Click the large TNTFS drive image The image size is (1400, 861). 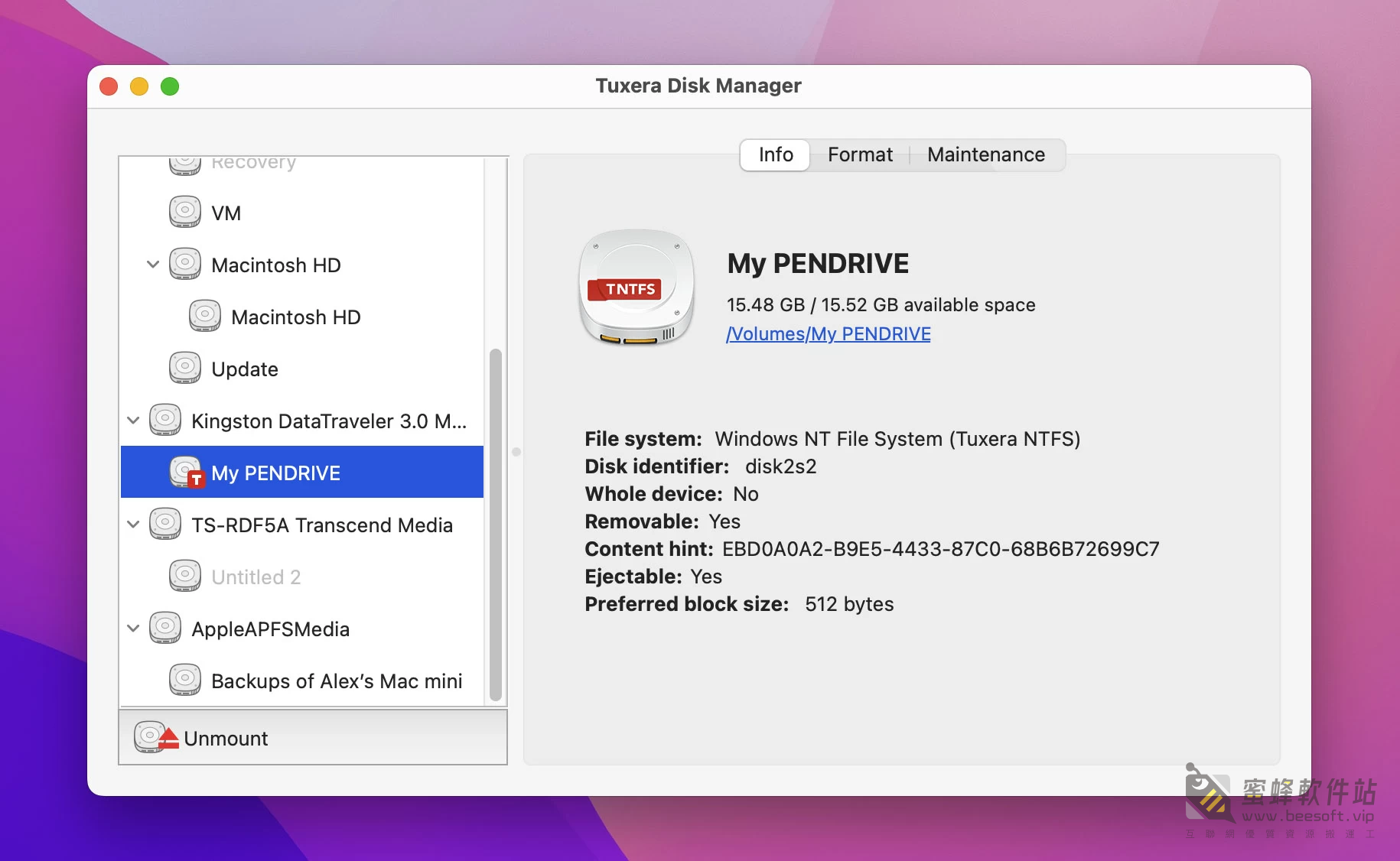coord(637,288)
